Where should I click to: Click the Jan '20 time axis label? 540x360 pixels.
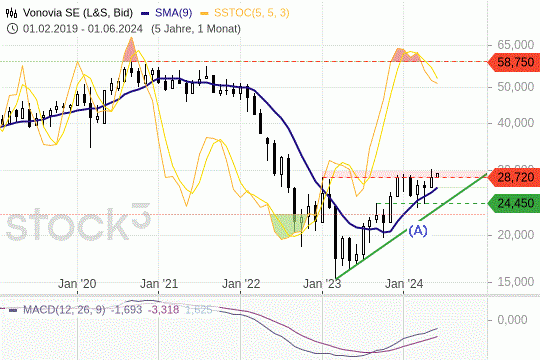coord(77,284)
